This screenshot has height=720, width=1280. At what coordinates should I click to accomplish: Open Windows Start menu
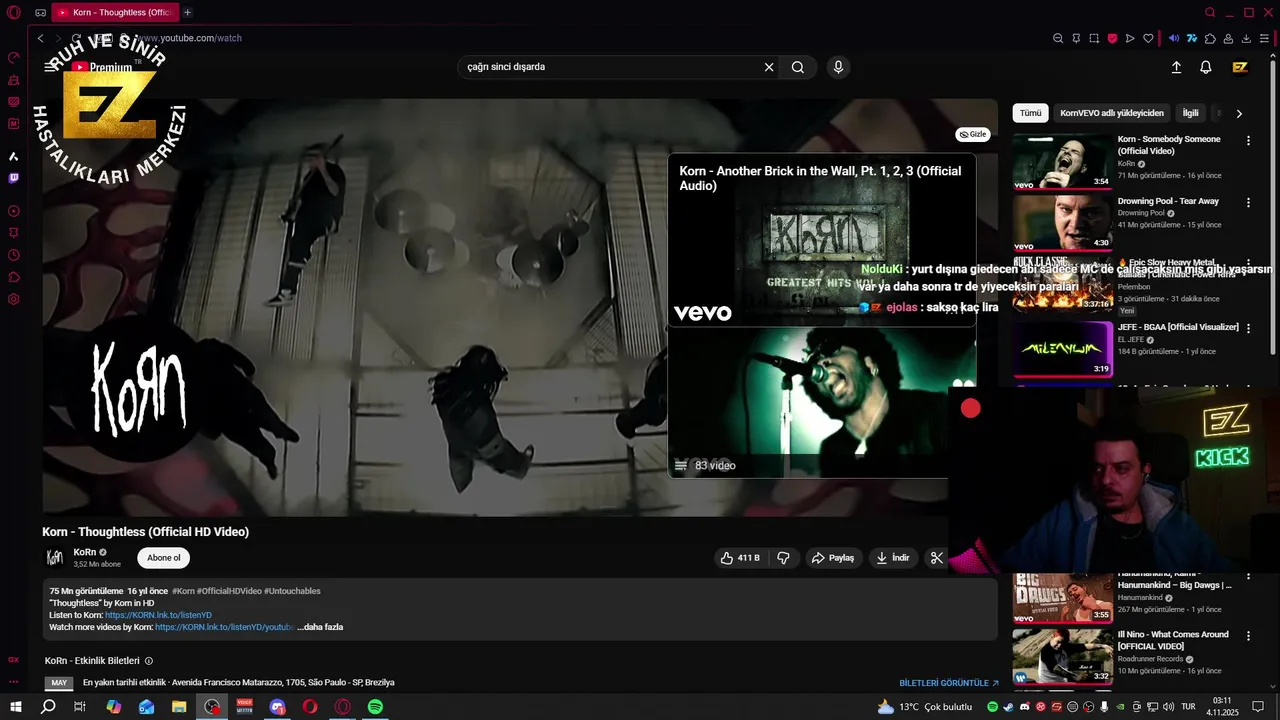click(x=15, y=706)
